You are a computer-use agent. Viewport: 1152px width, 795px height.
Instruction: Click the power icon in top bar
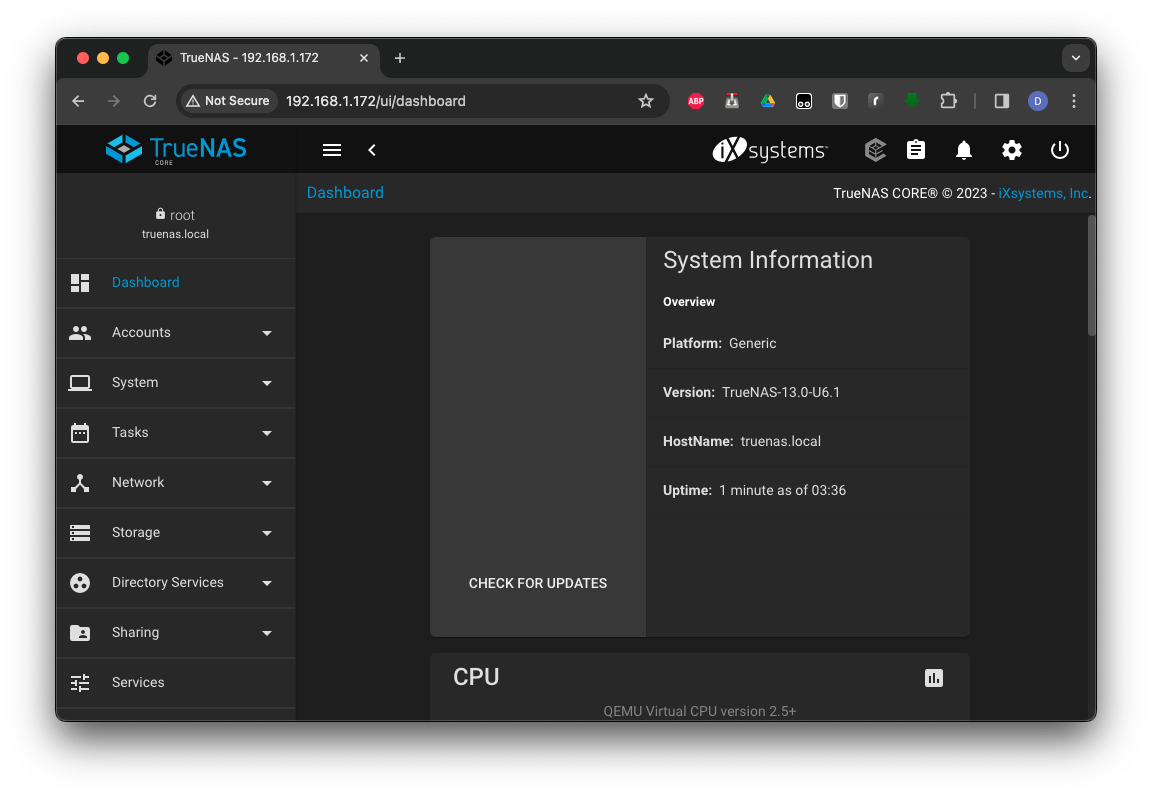point(1060,150)
